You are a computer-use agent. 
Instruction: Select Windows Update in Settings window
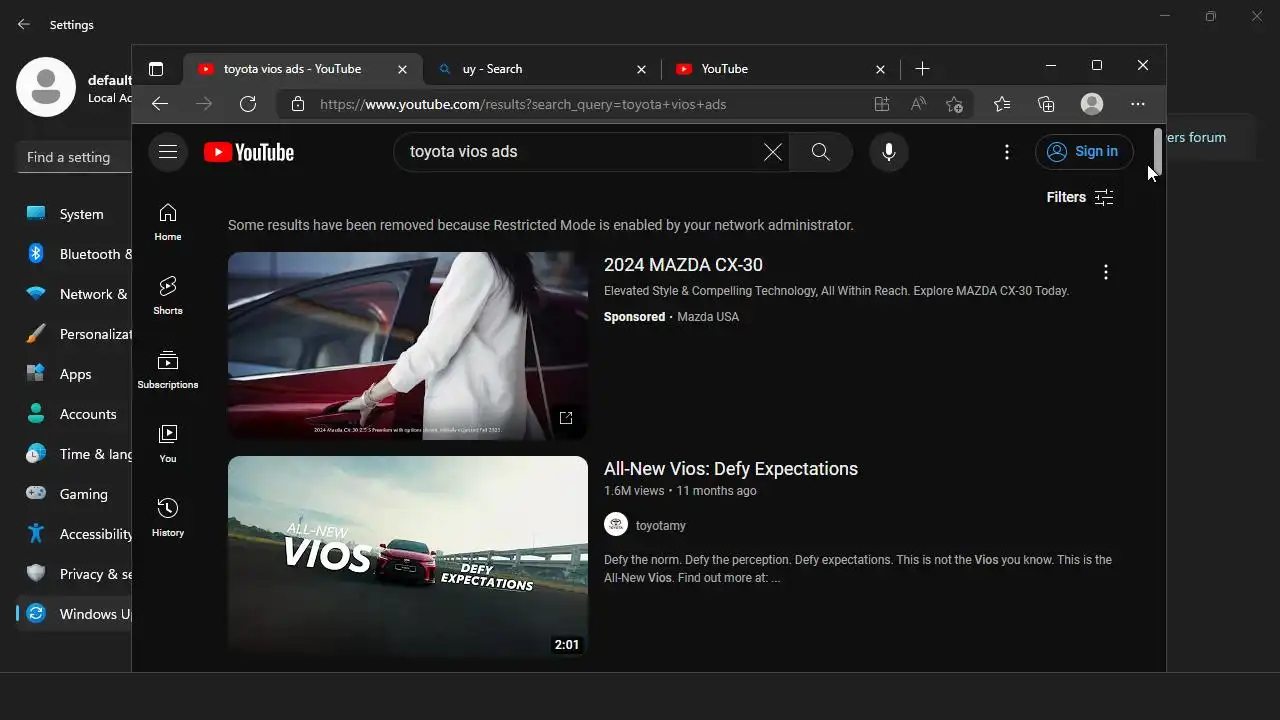pos(74,614)
